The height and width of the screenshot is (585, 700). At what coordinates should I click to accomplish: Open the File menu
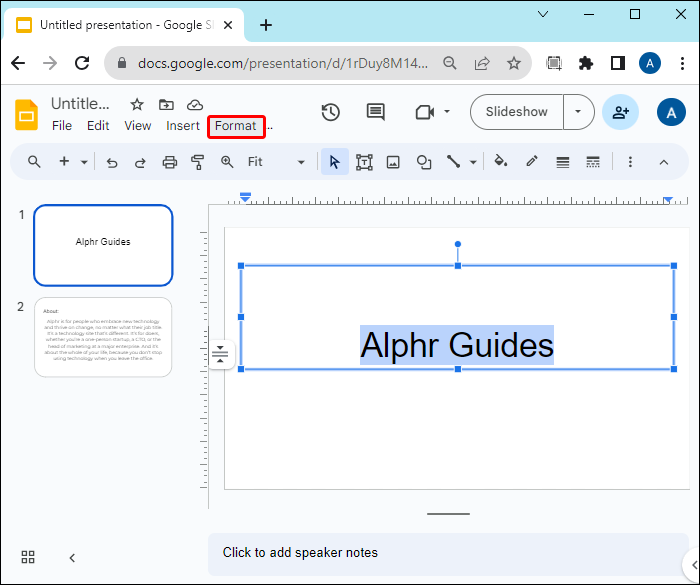tap(62, 126)
